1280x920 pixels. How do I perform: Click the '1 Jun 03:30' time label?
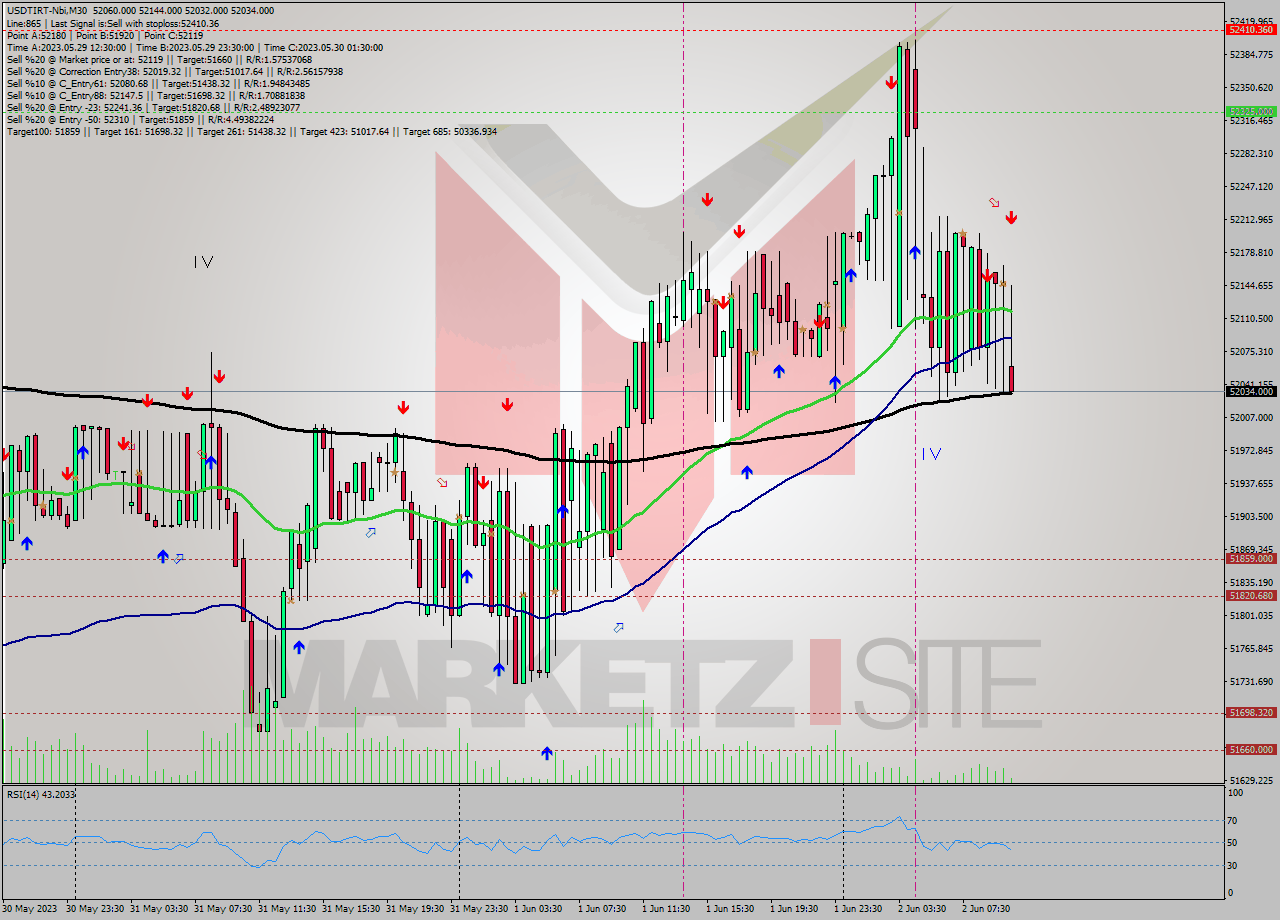point(540,908)
